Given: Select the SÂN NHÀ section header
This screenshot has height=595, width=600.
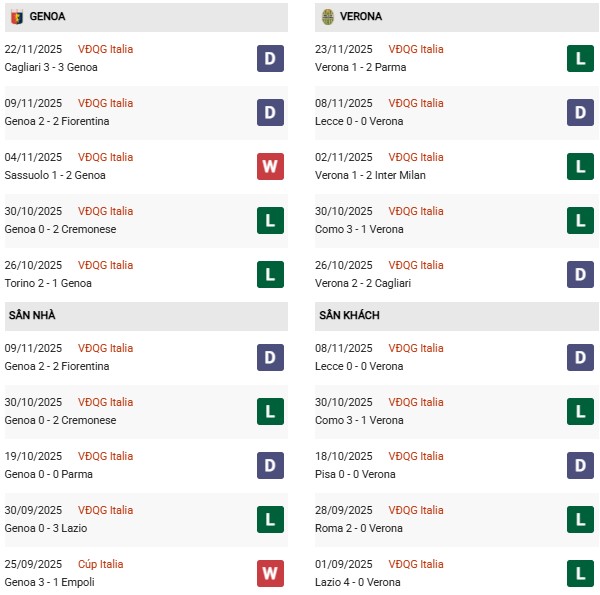Looking at the screenshot, I should [32, 316].
